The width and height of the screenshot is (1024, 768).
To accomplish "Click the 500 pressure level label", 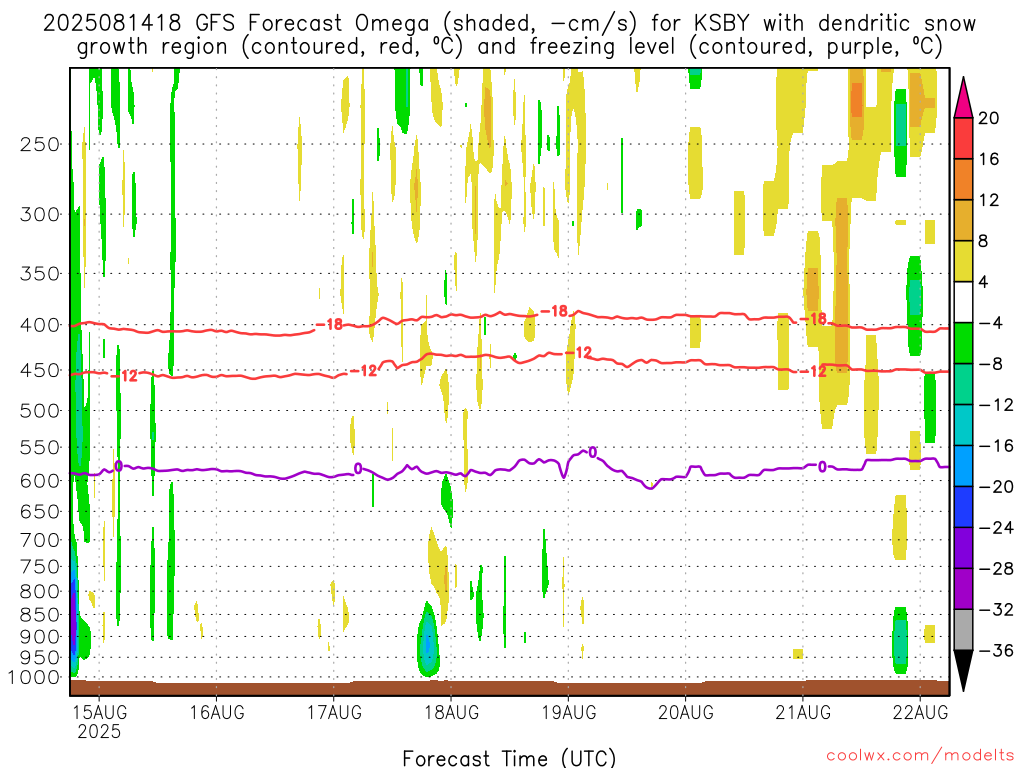I will pyautogui.click(x=40, y=411).
